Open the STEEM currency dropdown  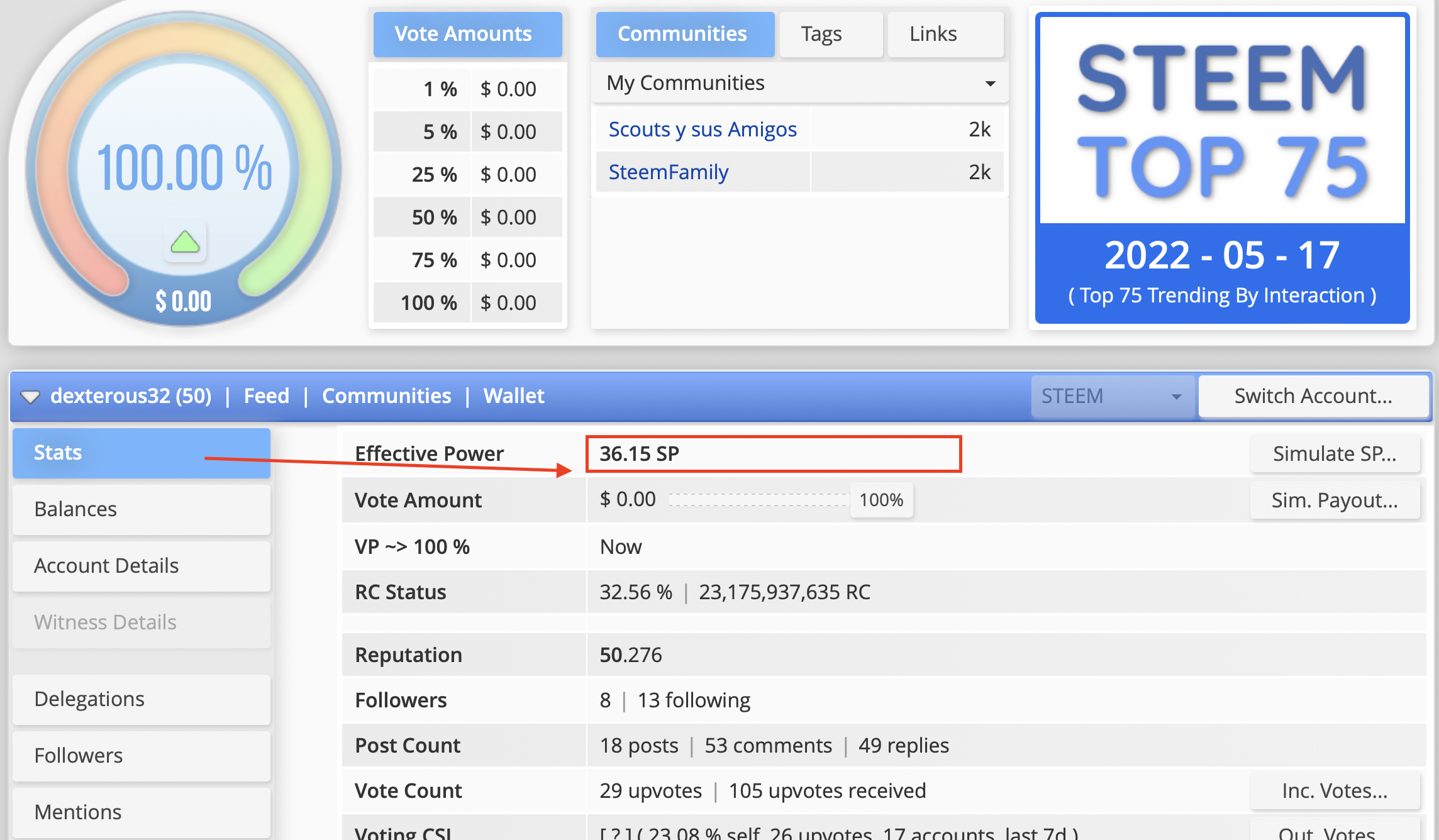(1113, 396)
